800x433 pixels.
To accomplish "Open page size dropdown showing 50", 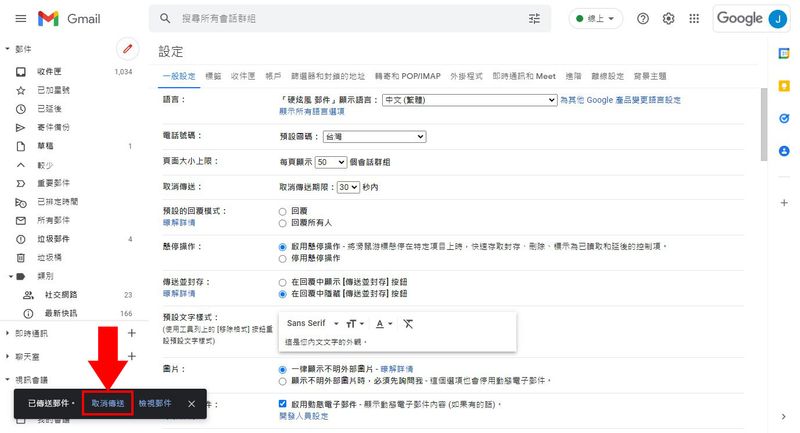I will click(x=331, y=162).
